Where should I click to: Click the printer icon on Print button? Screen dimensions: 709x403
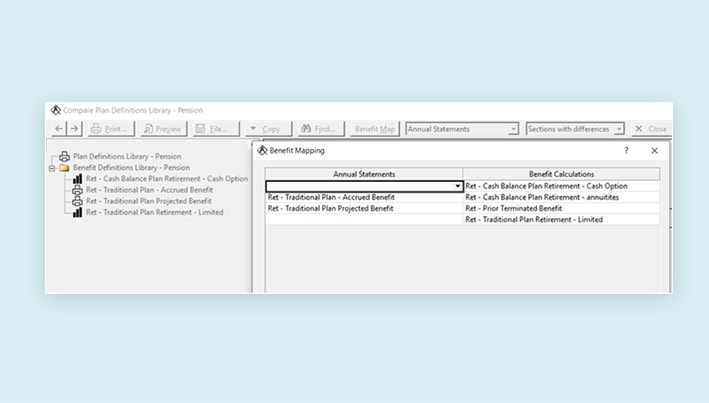coord(96,129)
